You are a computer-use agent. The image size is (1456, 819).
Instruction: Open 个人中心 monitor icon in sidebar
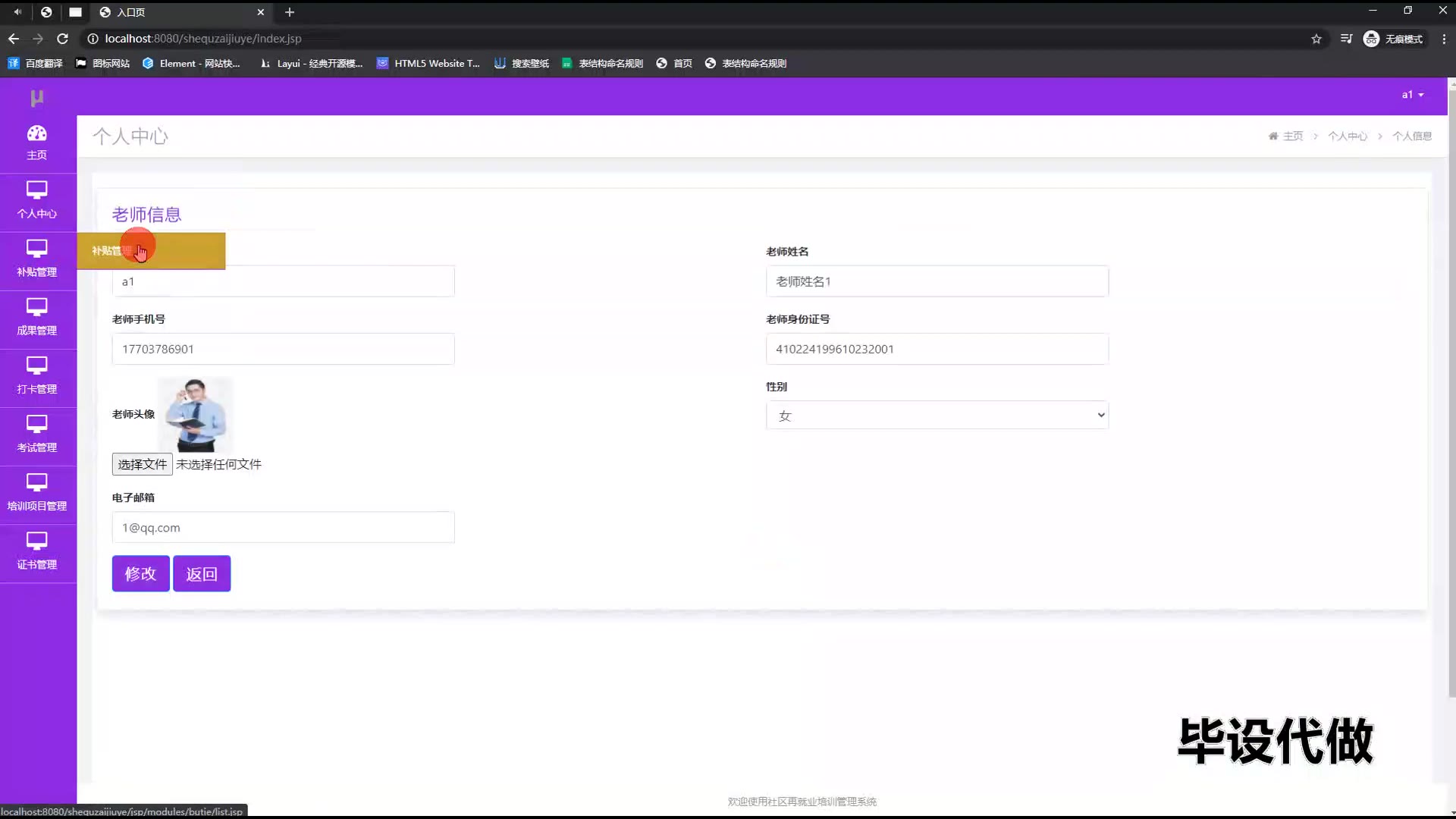pyautogui.click(x=36, y=190)
